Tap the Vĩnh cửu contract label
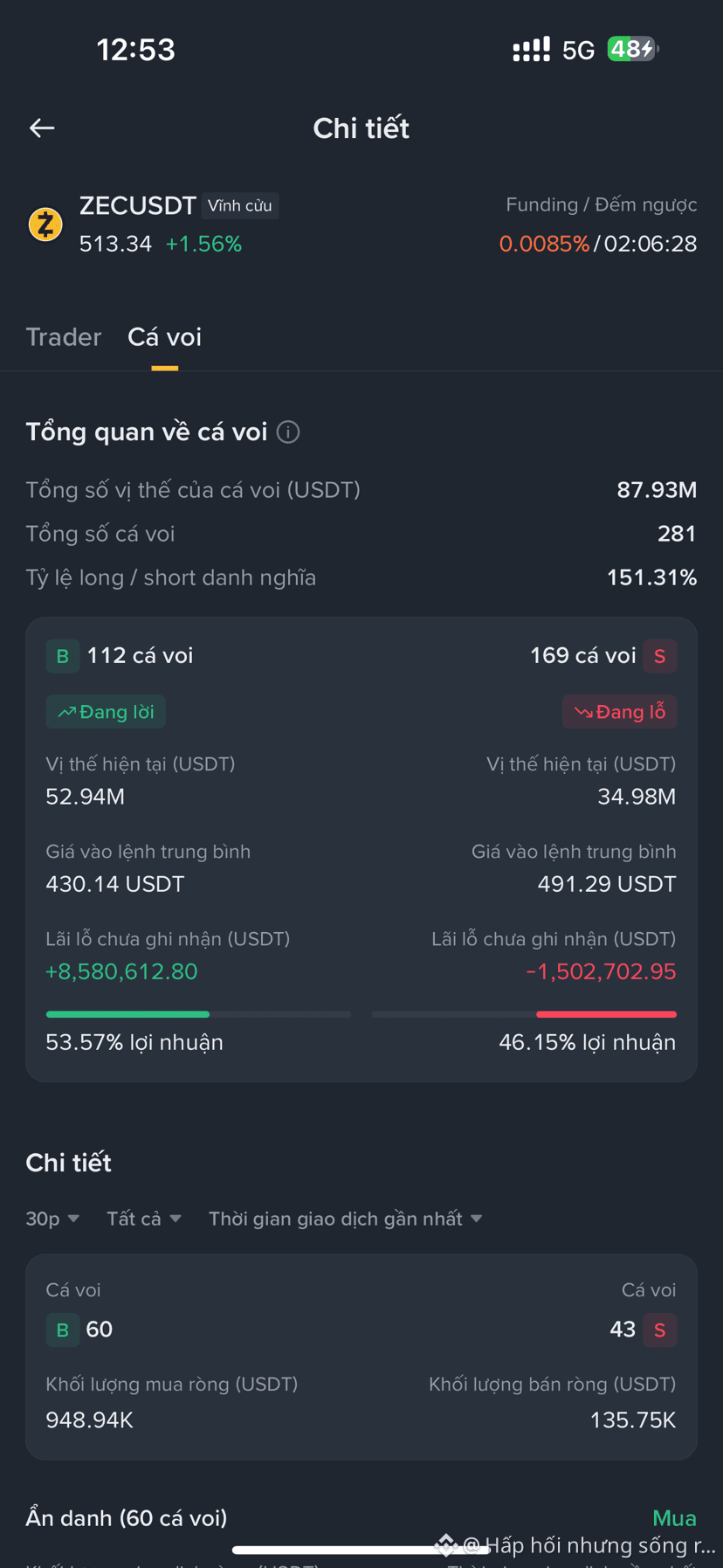723x1568 pixels. click(240, 206)
